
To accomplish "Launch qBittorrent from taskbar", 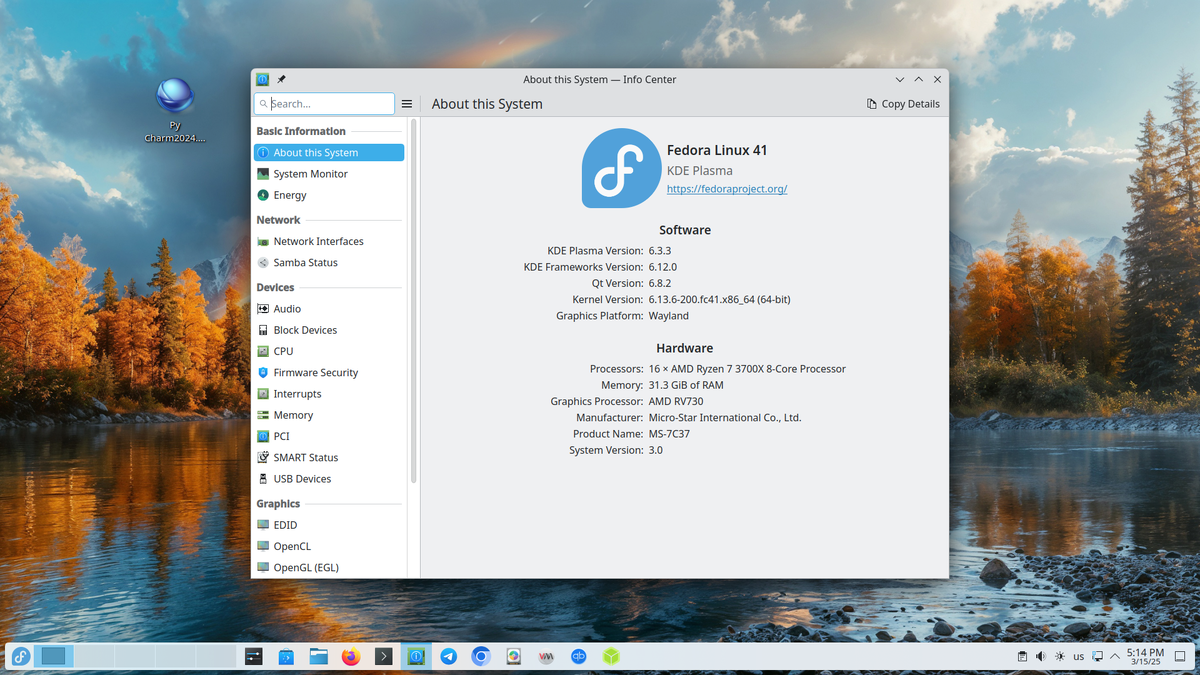I will (x=578, y=657).
